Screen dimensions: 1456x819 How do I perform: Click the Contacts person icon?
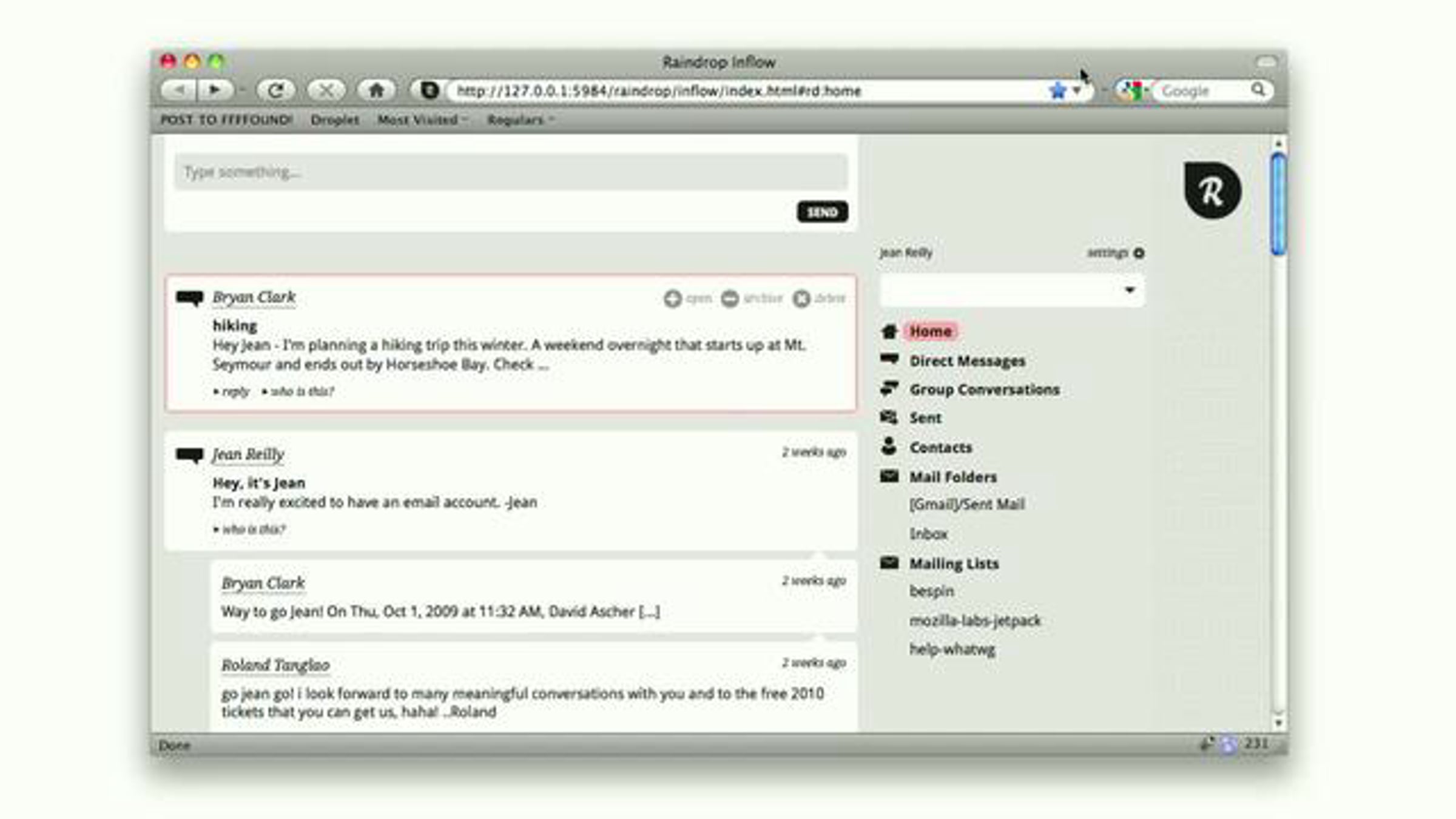coord(889,446)
